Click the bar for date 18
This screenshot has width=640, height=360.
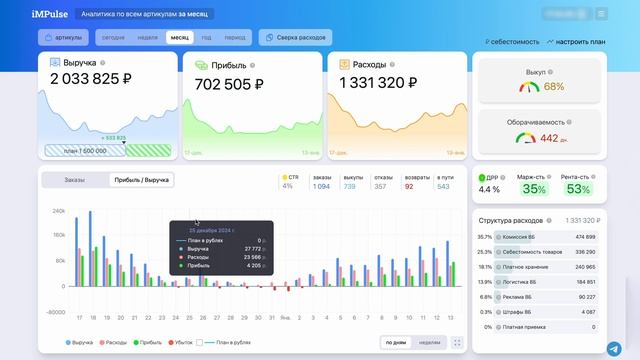click(90, 249)
